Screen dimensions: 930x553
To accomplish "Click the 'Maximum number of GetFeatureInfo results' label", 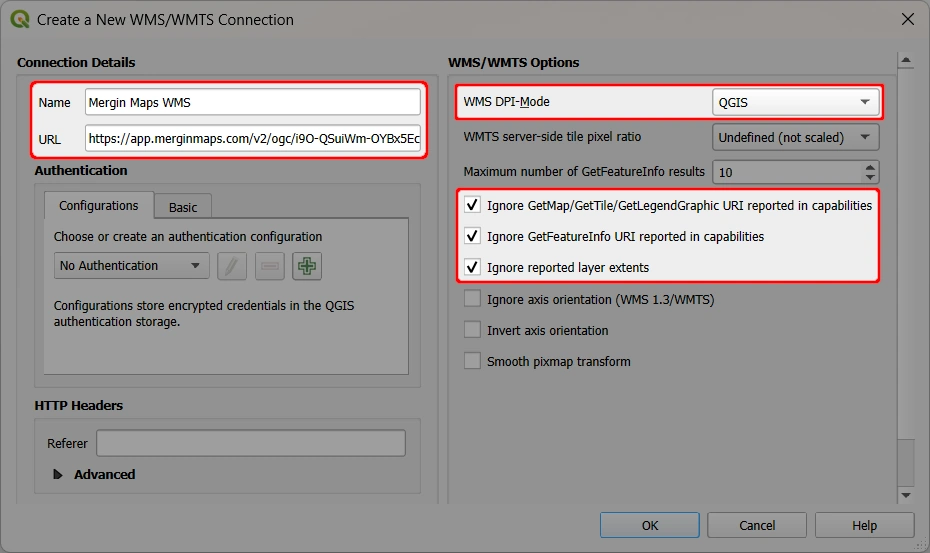I will click(584, 171).
